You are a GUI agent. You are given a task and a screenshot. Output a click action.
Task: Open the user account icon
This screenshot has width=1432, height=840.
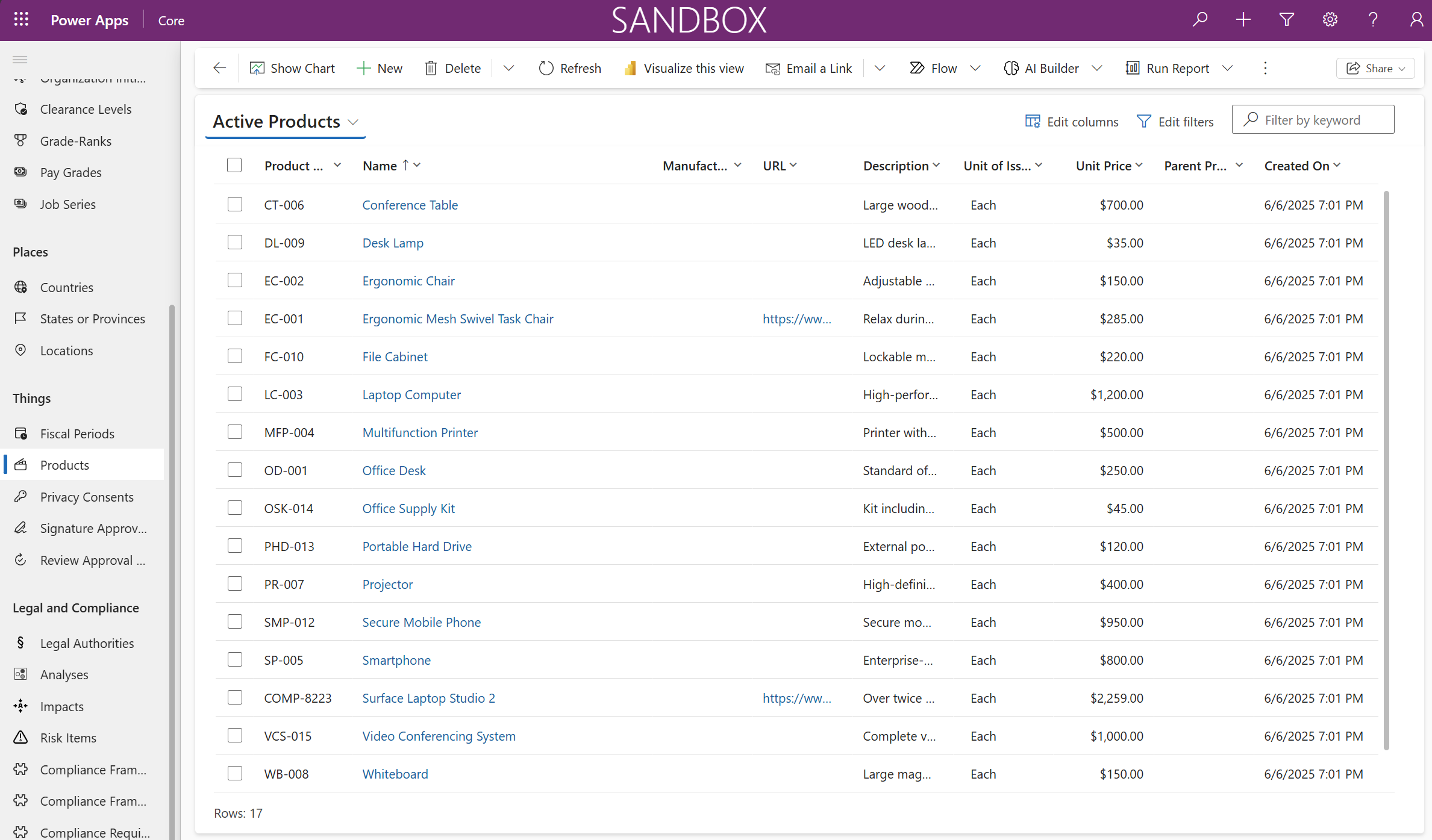[x=1416, y=20]
